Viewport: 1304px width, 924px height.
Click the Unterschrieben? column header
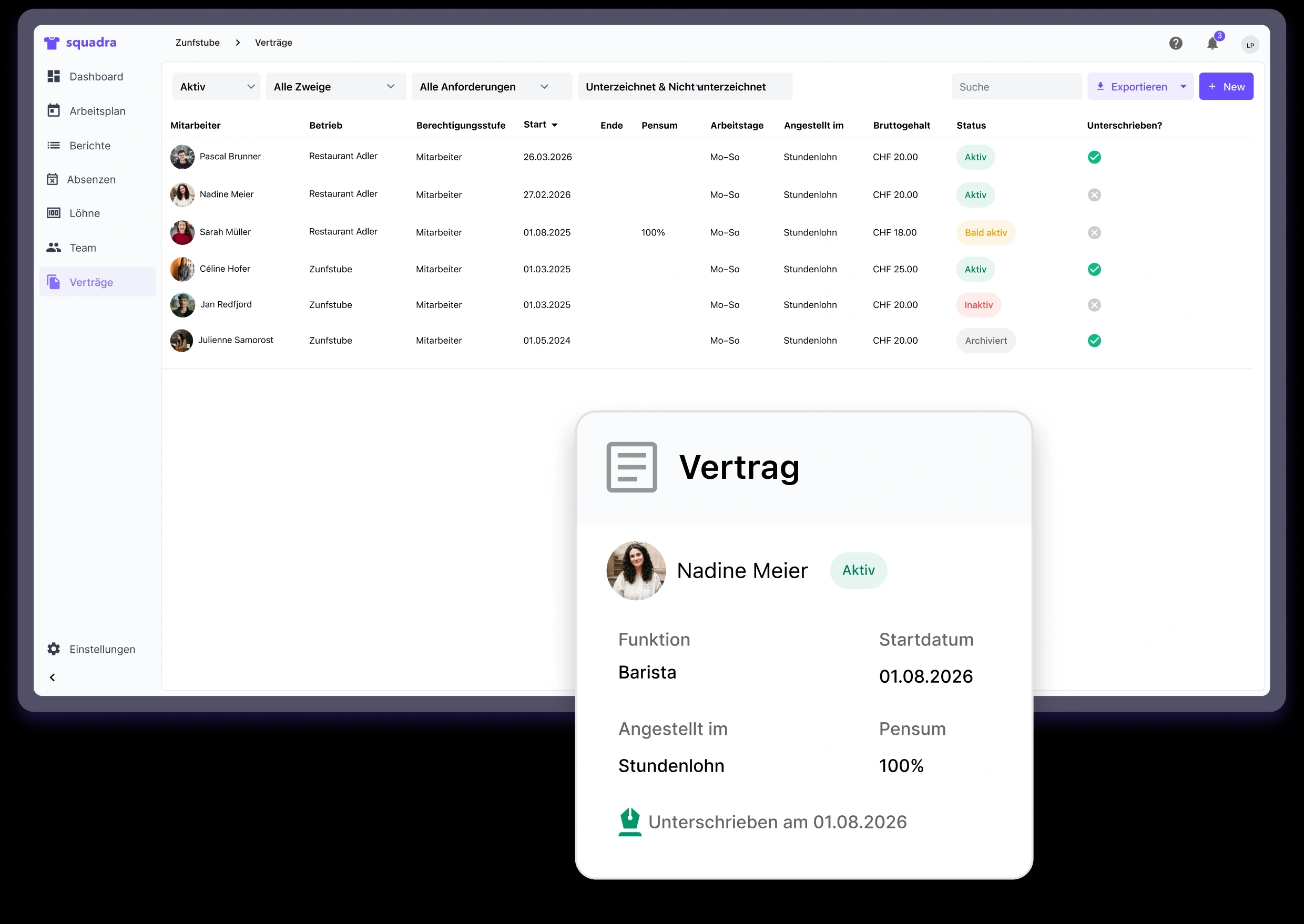[1124, 125]
